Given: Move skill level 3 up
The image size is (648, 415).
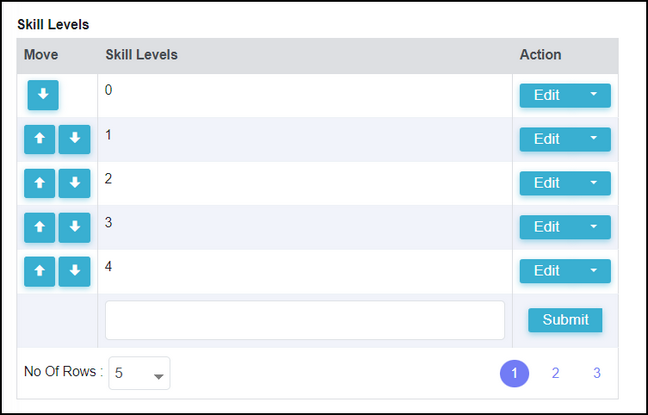Looking at the screenshot, I should click(x=40, y=227).
